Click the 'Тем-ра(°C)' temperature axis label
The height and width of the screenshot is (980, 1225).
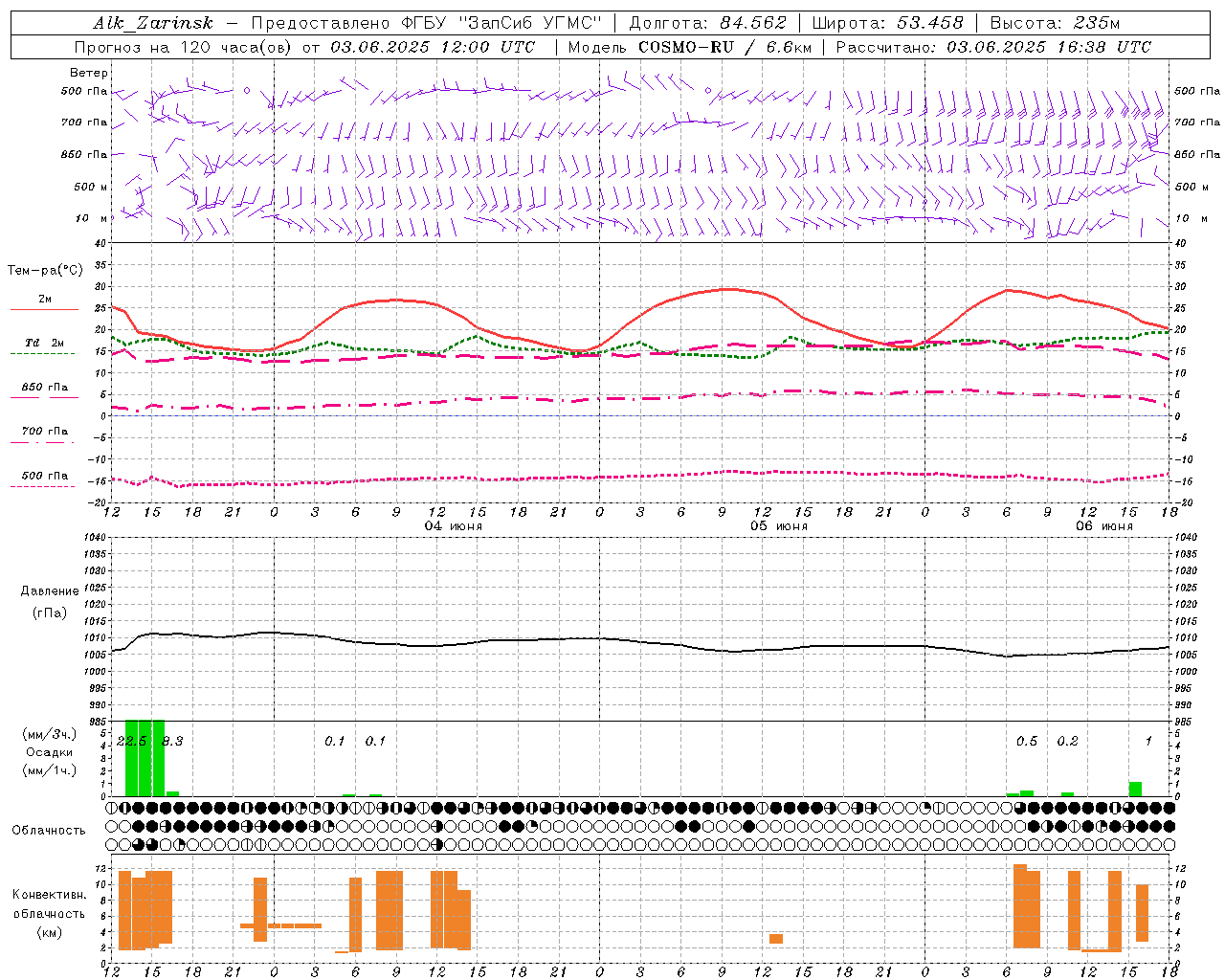[45, 271]
